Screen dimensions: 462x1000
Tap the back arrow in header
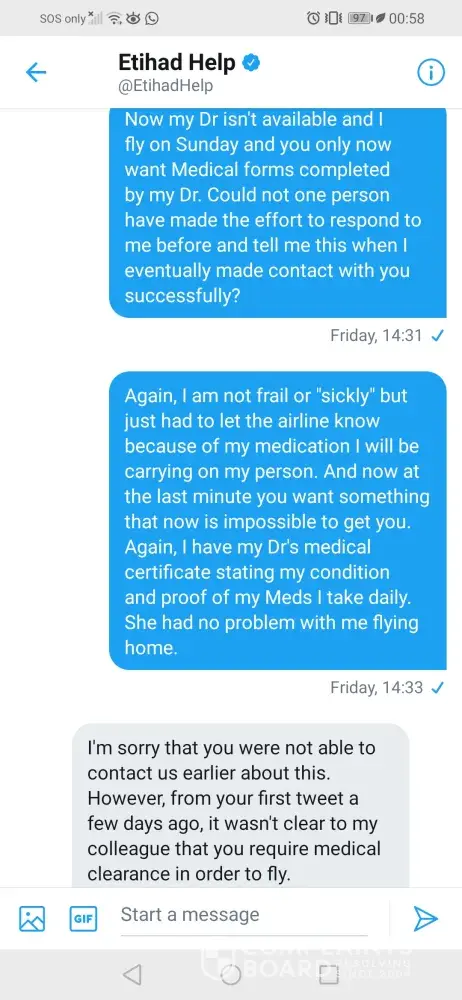click(36, 73)
